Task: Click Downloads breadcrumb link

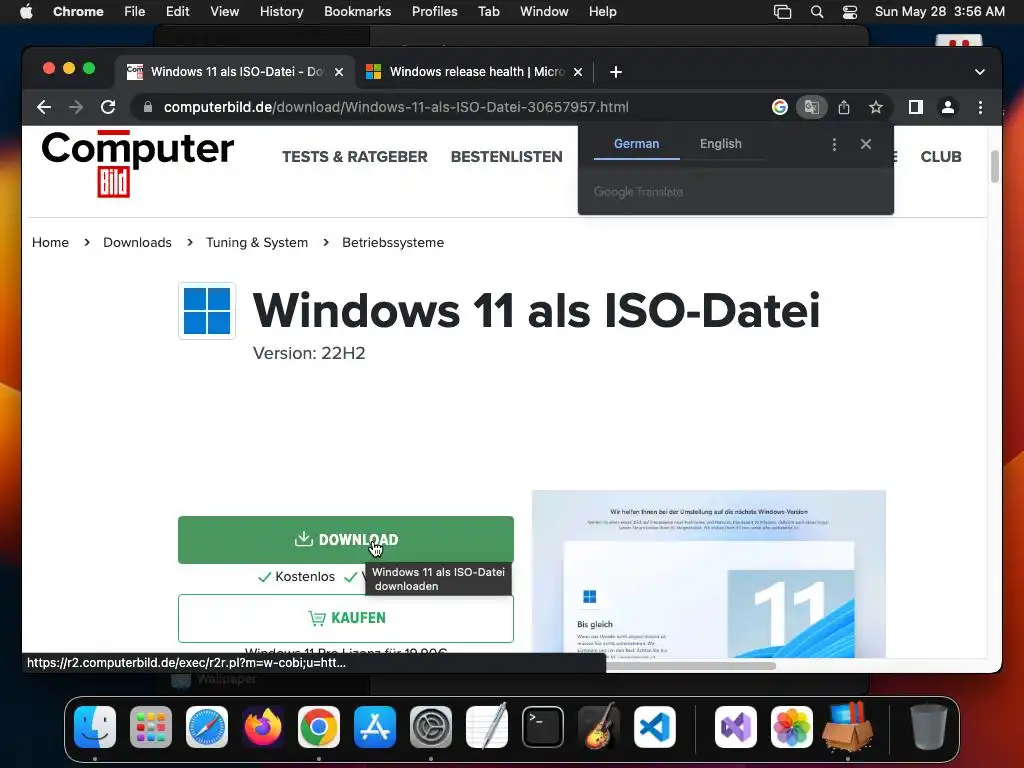Action: (137, 242)
